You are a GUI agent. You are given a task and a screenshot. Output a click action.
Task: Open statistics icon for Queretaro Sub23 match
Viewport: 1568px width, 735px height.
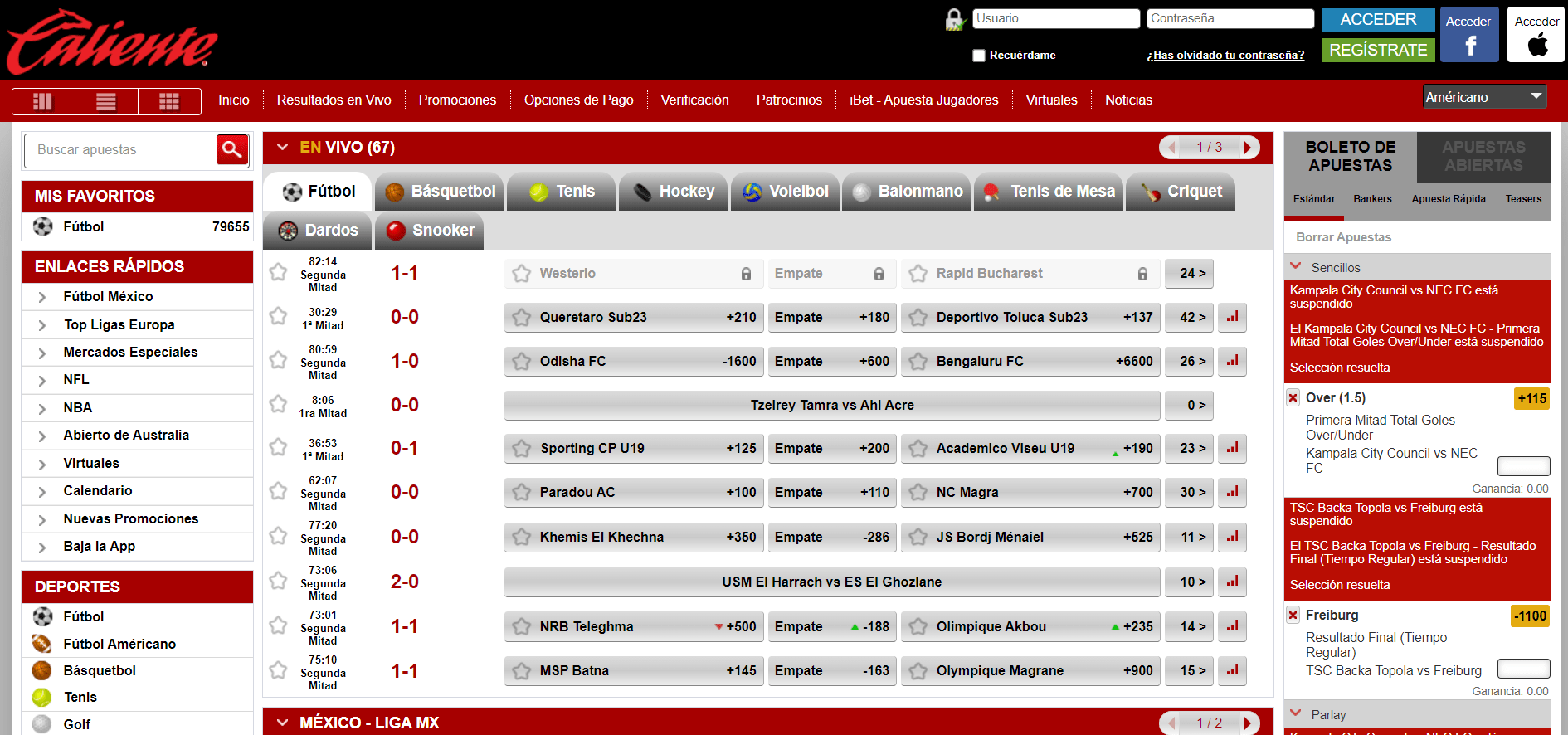pyautogui.click(x=1232, y=317)
